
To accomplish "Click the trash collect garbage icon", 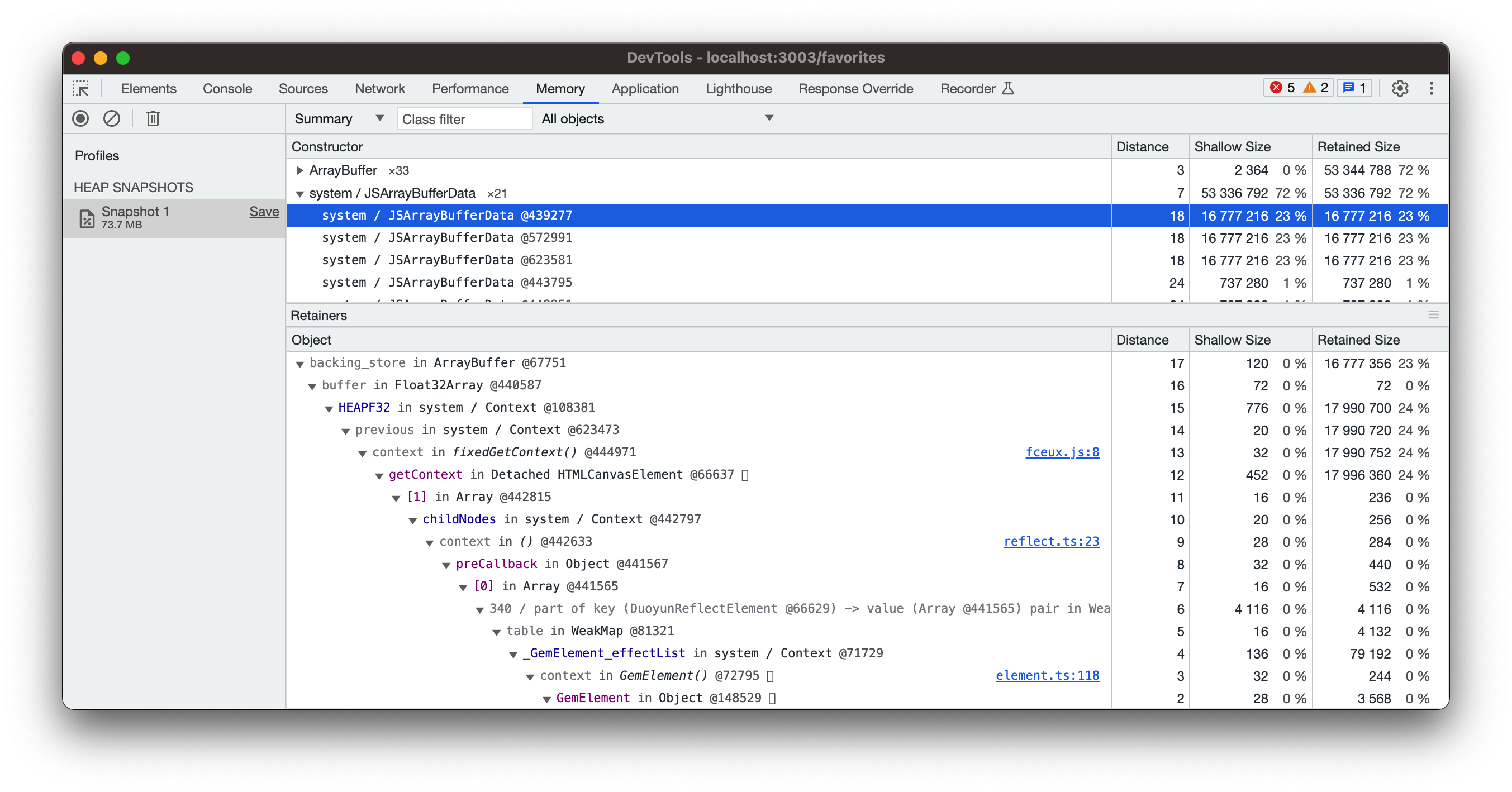I will (153, 118).
